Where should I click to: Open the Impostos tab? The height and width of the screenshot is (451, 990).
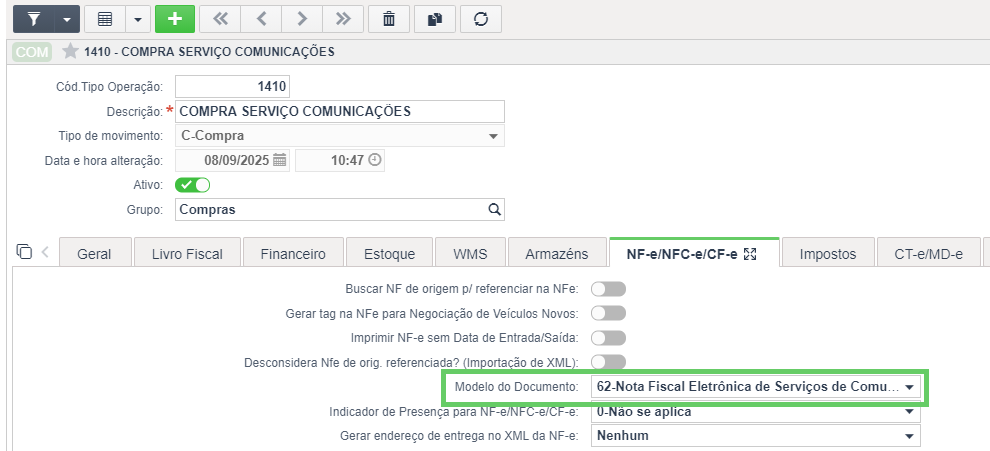coord(828,254)
